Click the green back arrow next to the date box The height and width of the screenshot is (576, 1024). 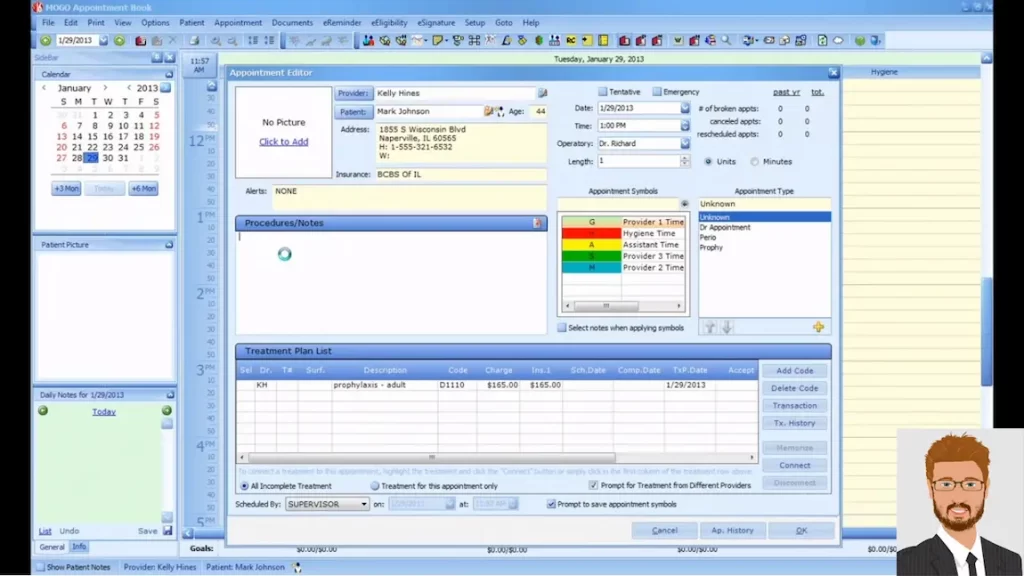44,41
